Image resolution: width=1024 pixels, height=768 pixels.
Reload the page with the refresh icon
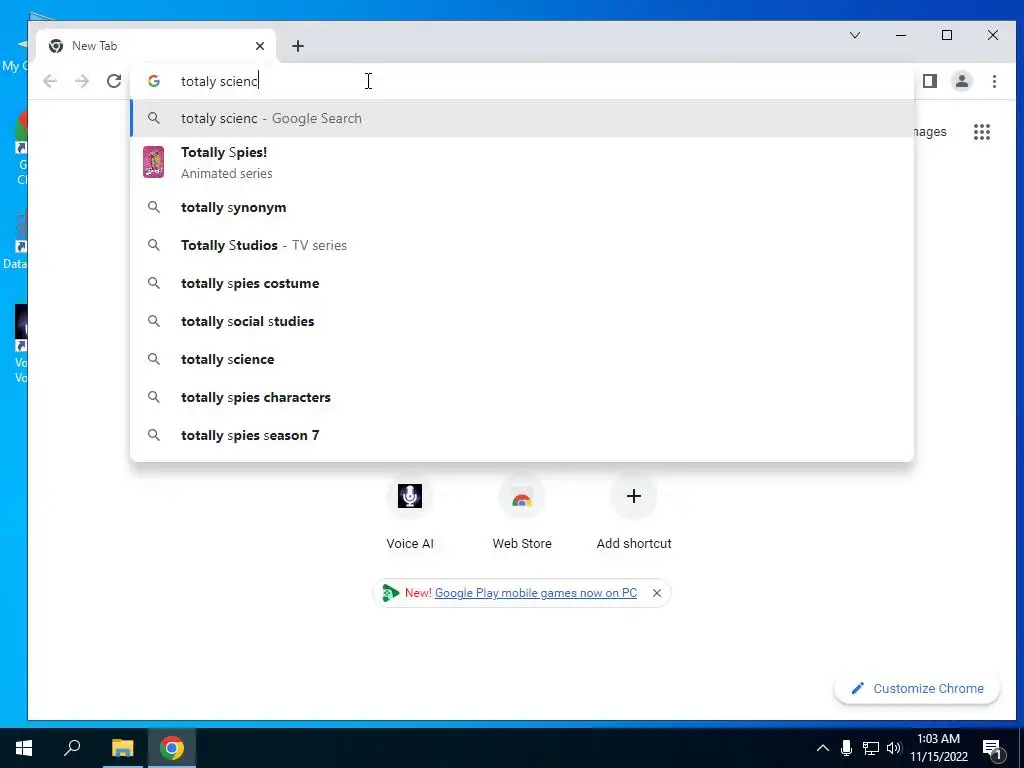point(114,81)
